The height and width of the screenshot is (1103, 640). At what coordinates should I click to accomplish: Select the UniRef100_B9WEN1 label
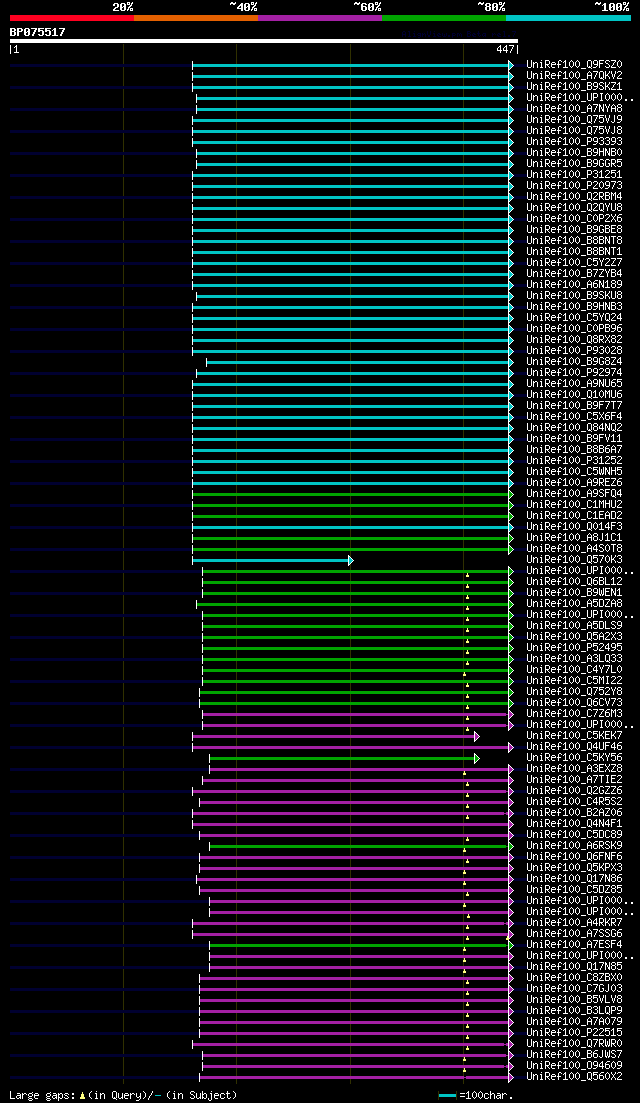click(574, 592)
